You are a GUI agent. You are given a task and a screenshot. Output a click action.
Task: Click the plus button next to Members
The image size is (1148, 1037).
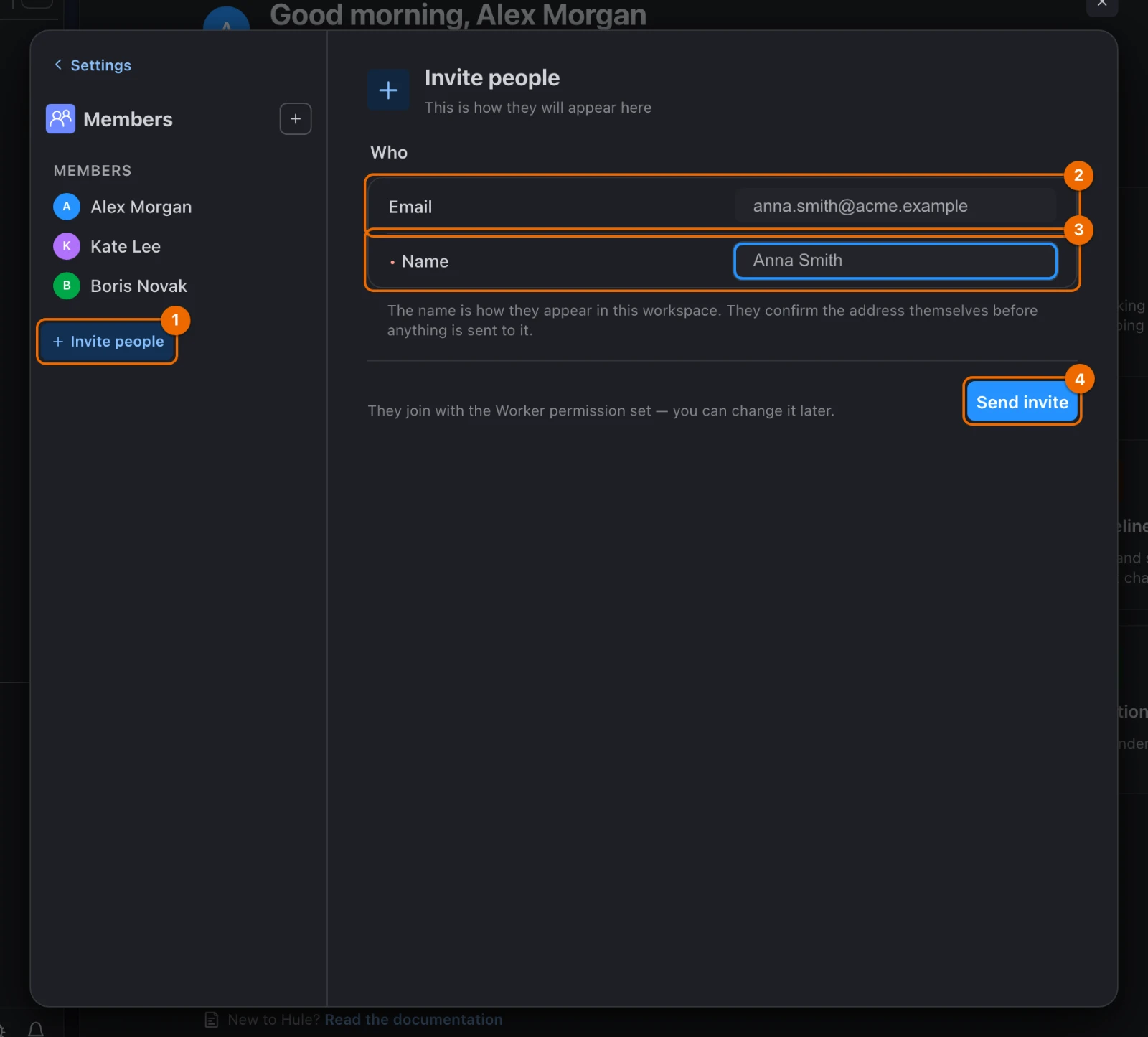[x=296, y=118]
